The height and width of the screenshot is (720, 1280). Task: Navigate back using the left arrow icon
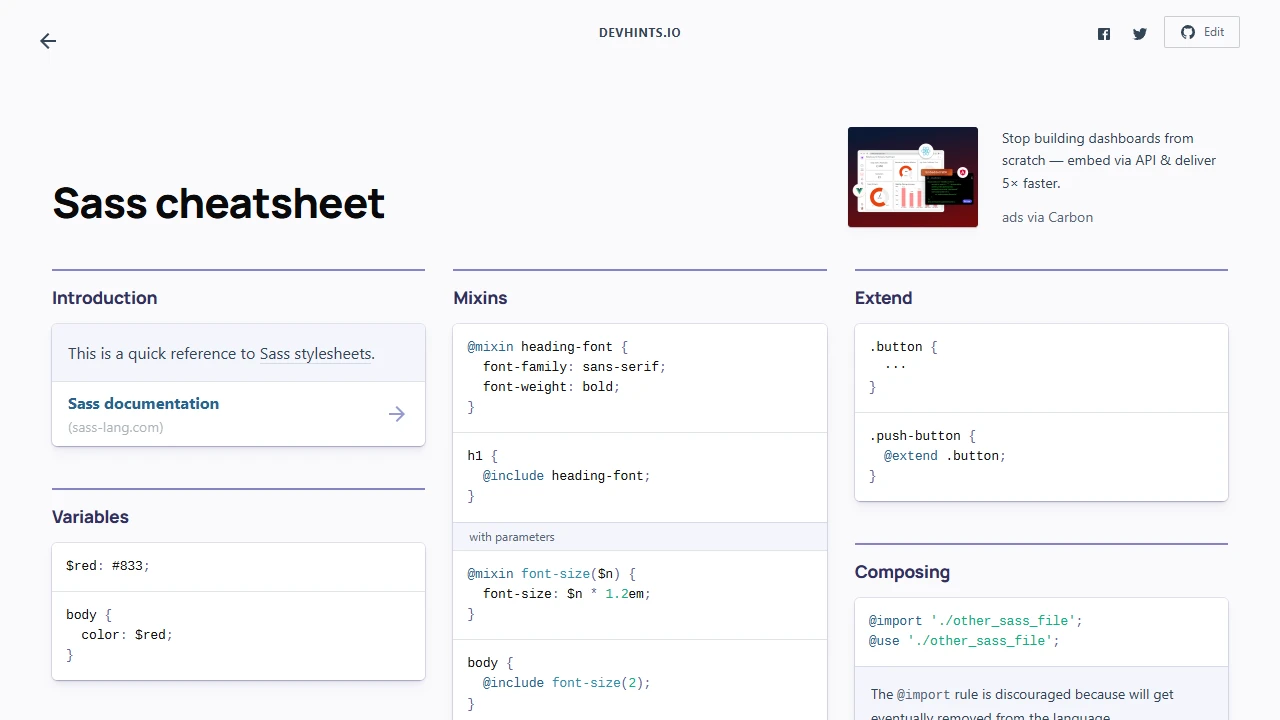[47, 41]
